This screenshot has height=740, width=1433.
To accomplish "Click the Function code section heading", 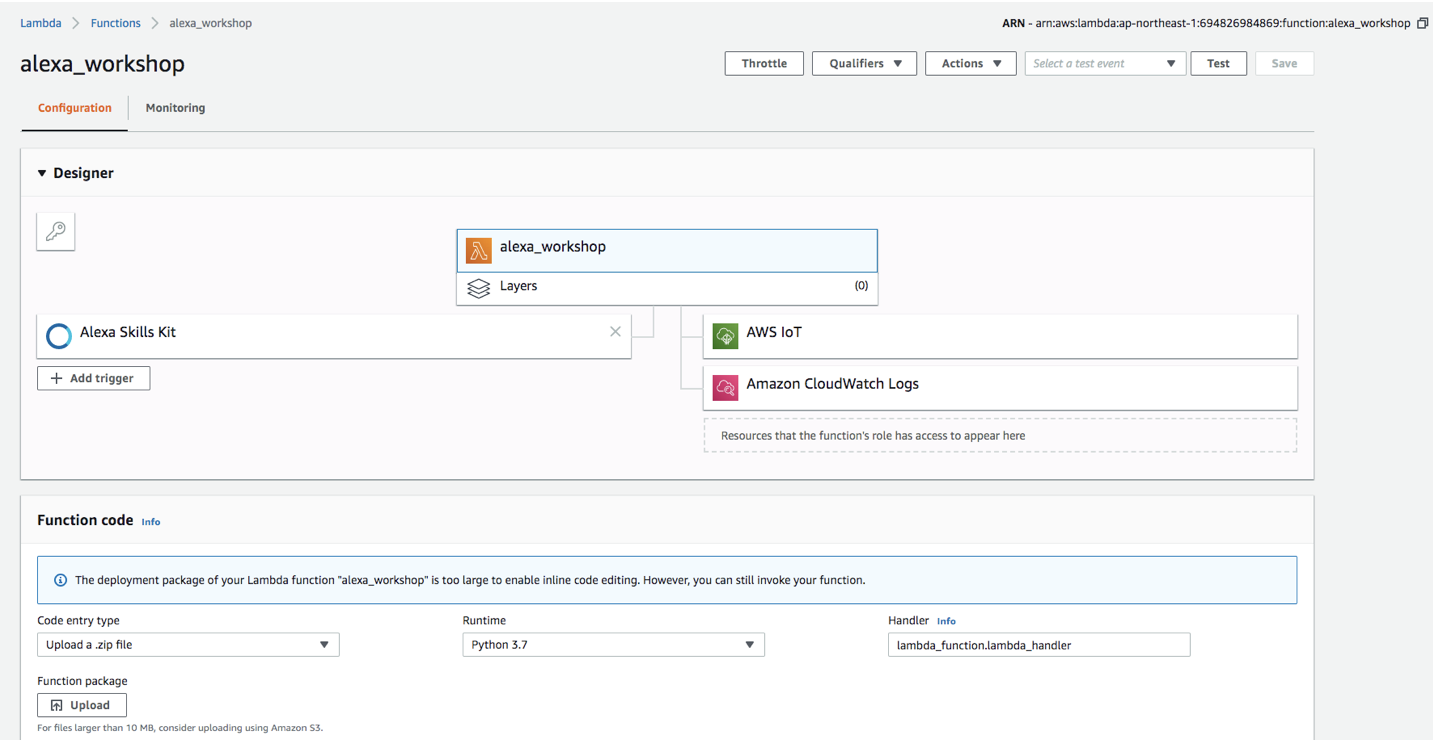I will [85, 520].
